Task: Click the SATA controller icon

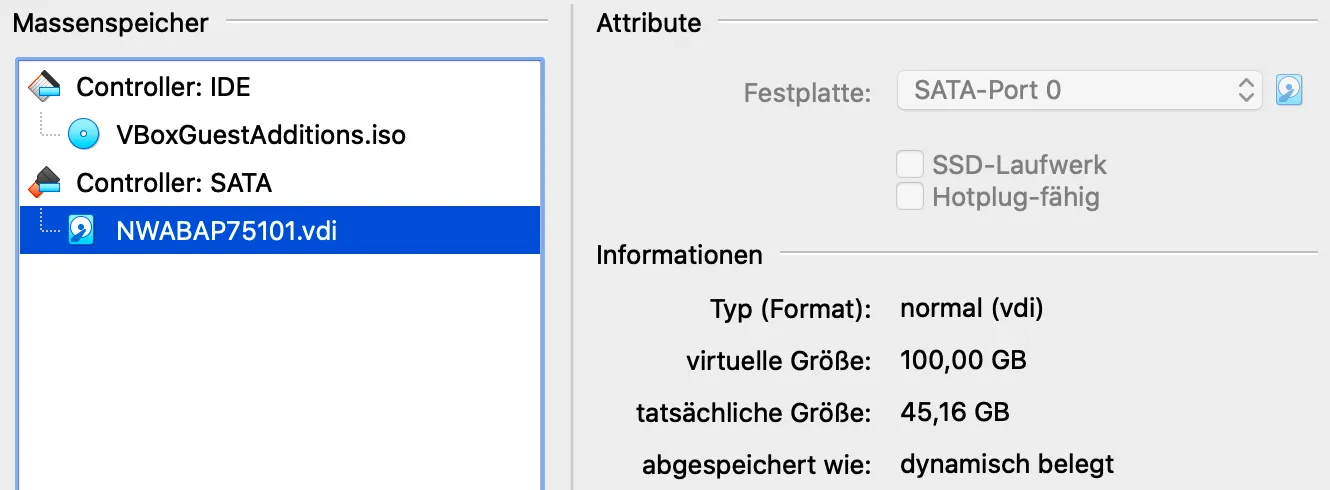Action: pos(44,183)
